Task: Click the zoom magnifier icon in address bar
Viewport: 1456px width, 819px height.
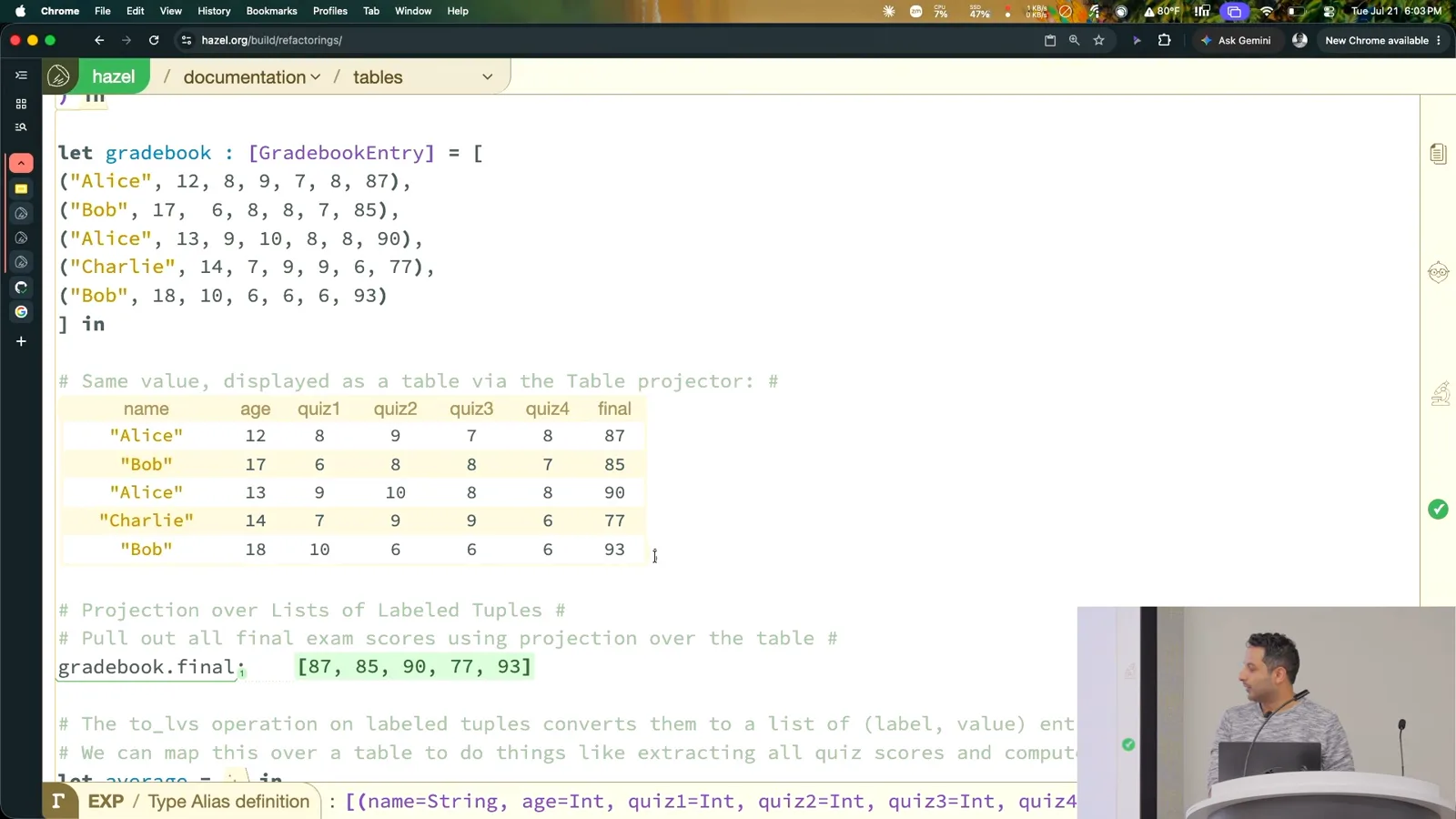Action: pos(1075,40)
